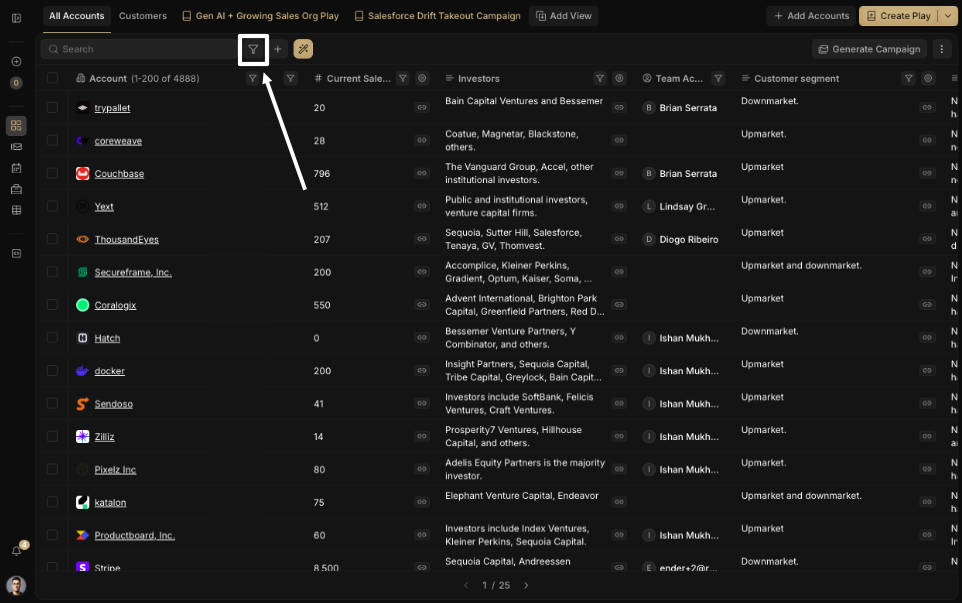Open the three-dot more options menu
Screen dimensions: 962x603
(x=941, y=49)
